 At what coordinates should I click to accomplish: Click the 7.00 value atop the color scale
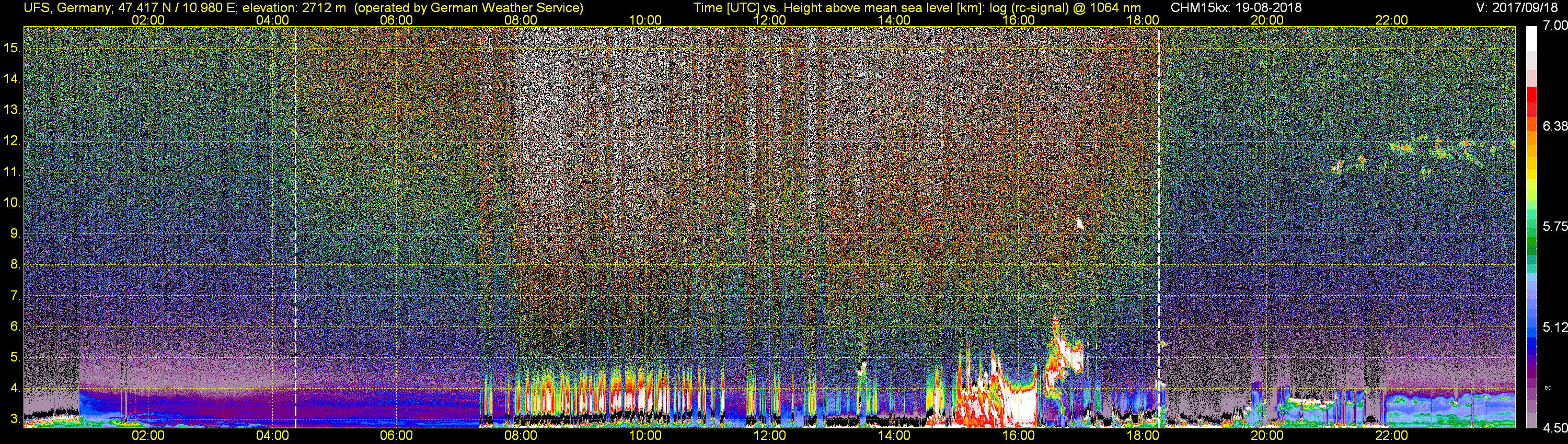(1555, 25)
